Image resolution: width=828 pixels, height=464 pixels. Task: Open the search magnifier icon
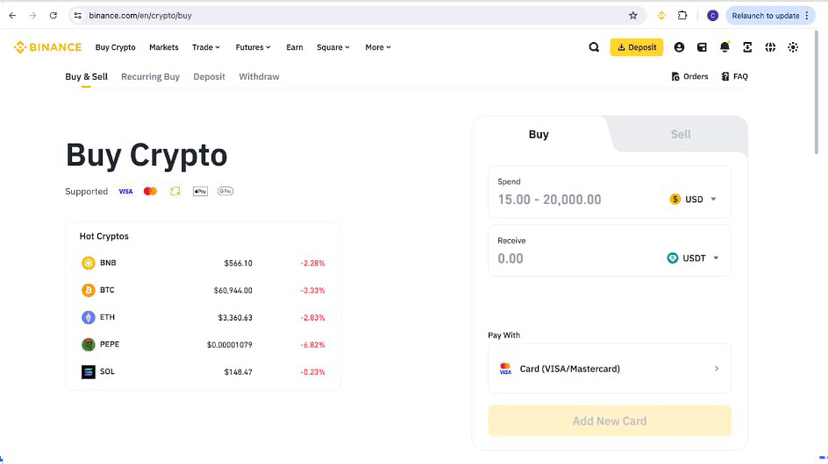(x=594, y=47)
